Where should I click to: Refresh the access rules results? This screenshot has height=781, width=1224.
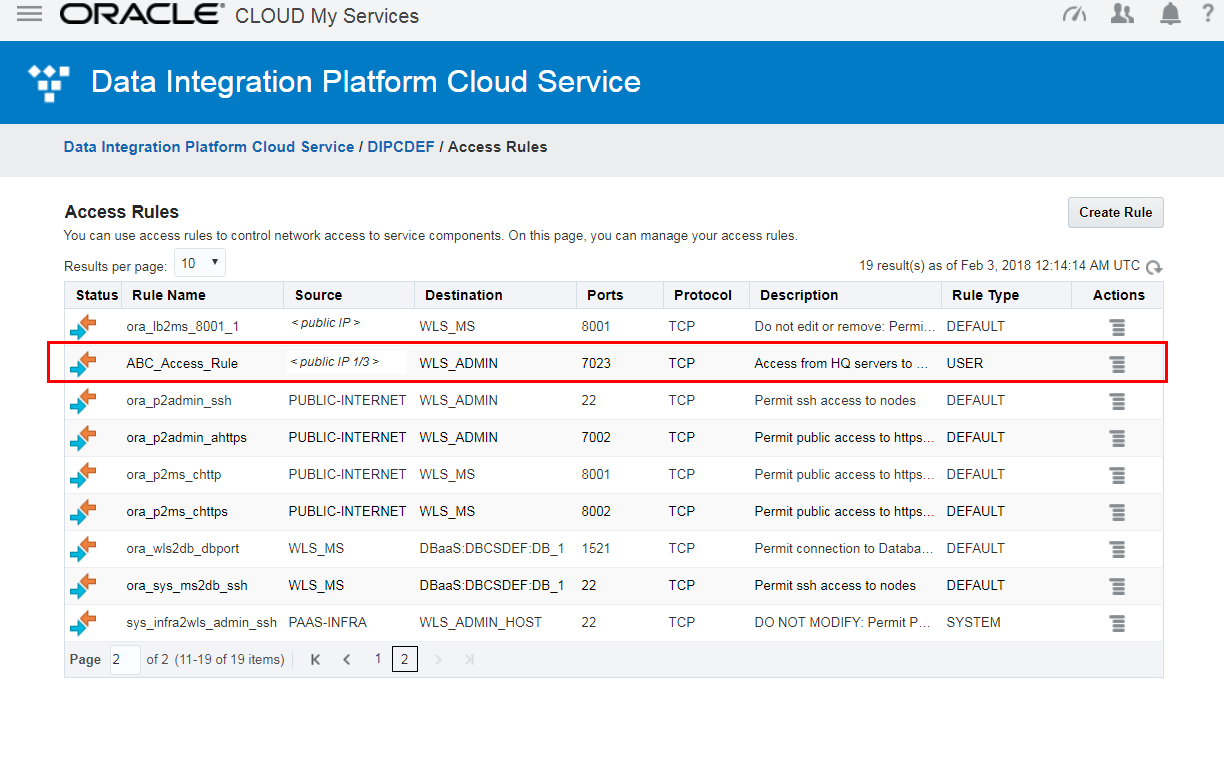(x=1154, y=267)
